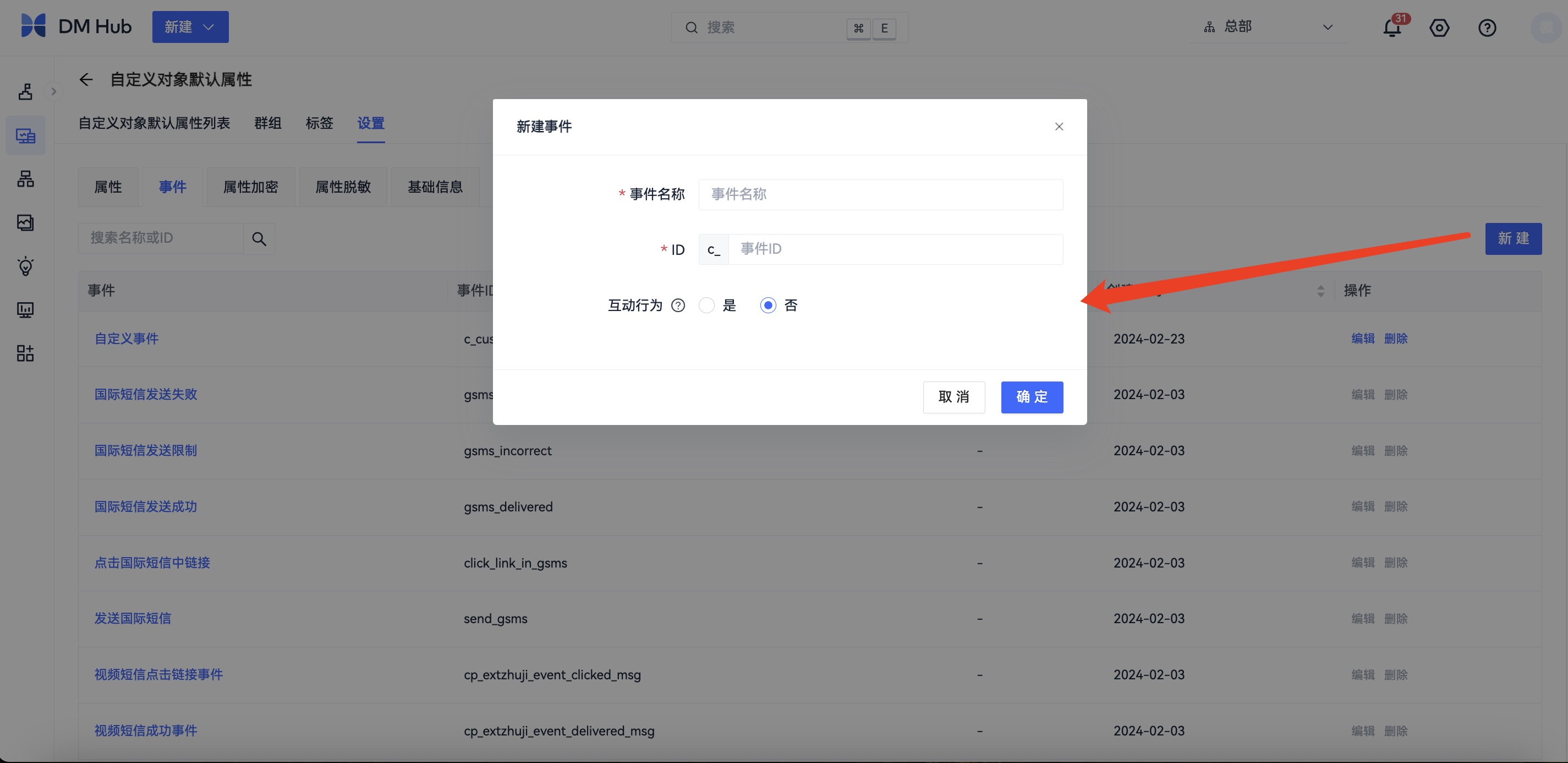This screenshot has height=763, width=1568.
Task: Open the chart analytics sidebar icon
Action: (x=25, y=222)
